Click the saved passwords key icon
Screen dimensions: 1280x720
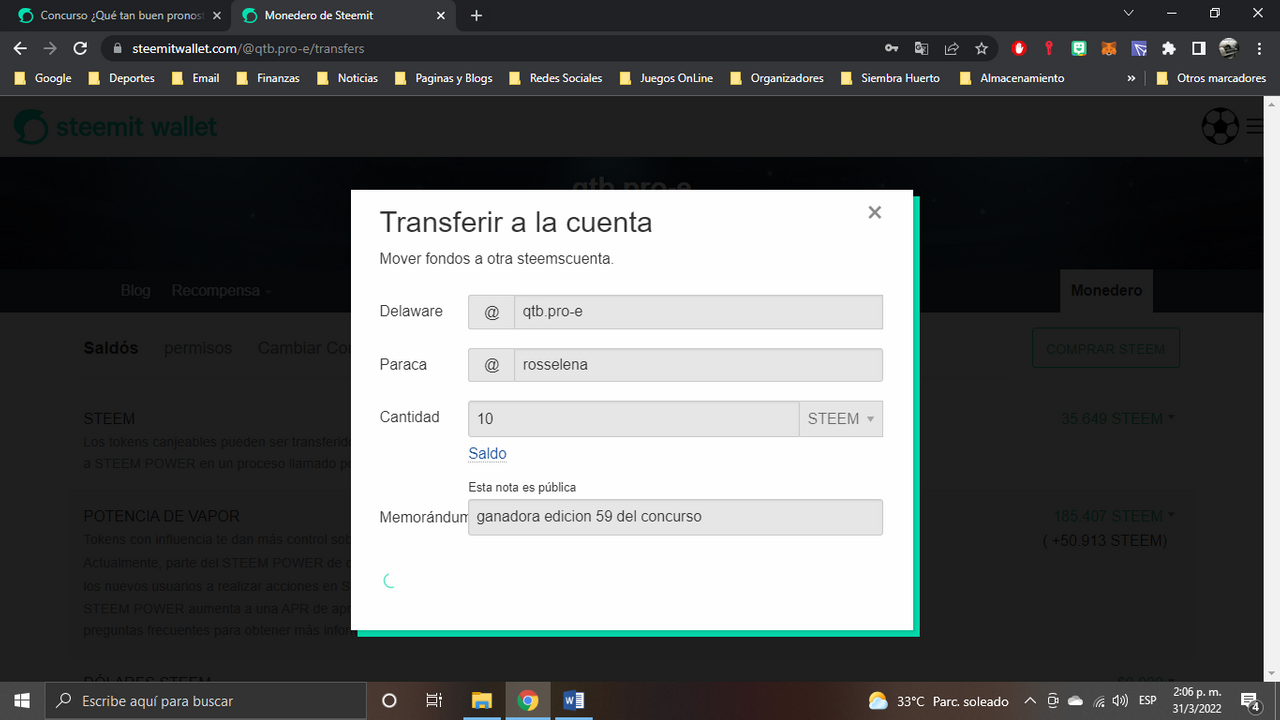coord(892,48)
